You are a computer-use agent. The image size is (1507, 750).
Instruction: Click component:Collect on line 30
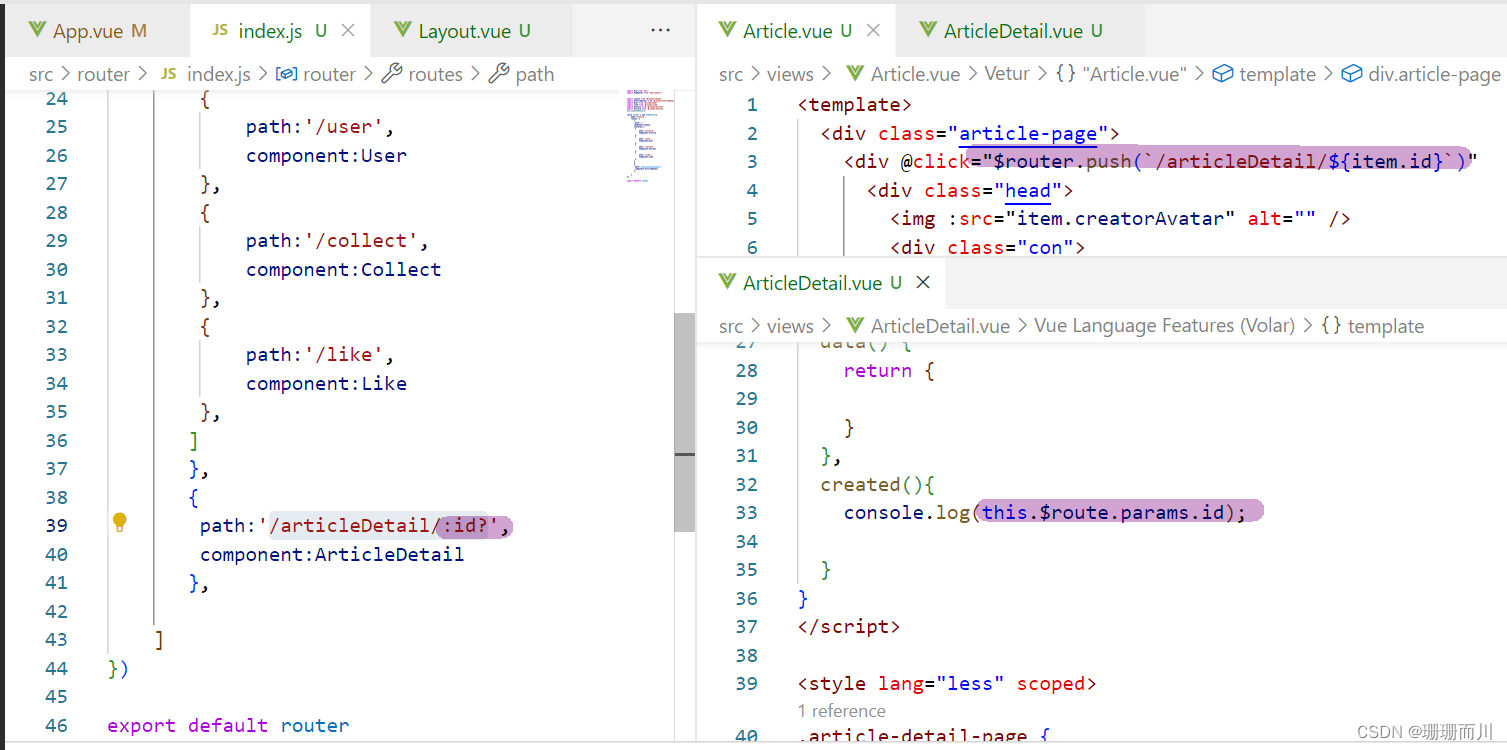343,269
